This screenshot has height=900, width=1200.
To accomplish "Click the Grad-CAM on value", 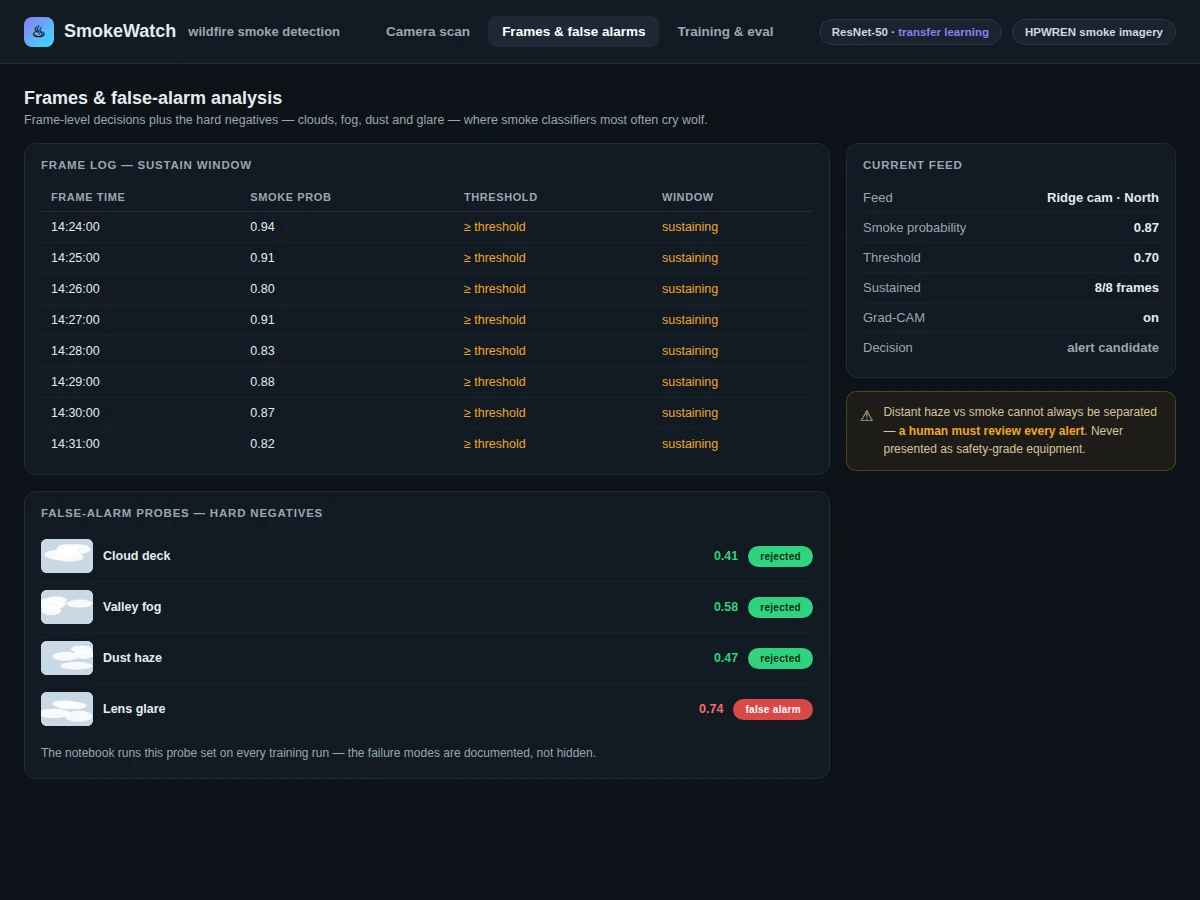I will pyautogui.click(x=1151, y=318).
